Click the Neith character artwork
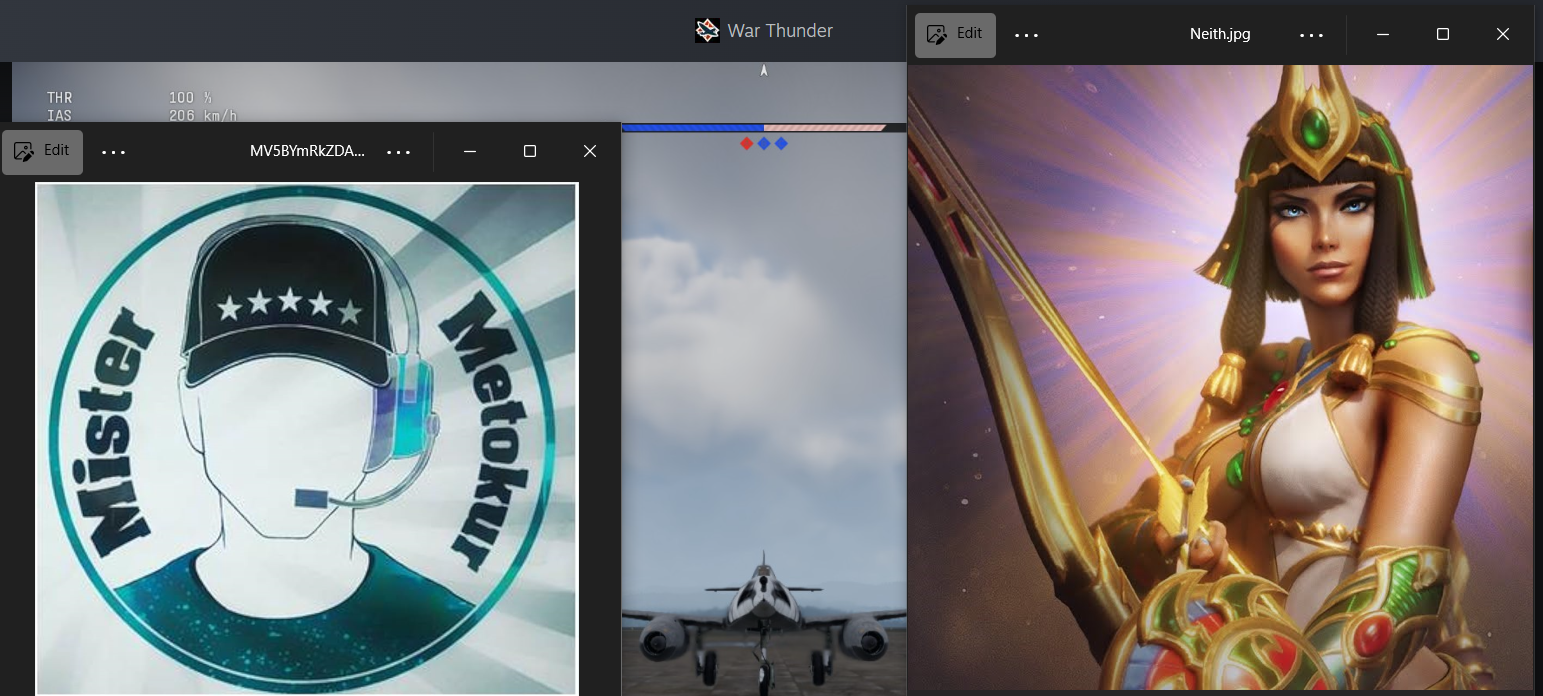This screenshot has width=1543, height=696. tap(1220, 378)
